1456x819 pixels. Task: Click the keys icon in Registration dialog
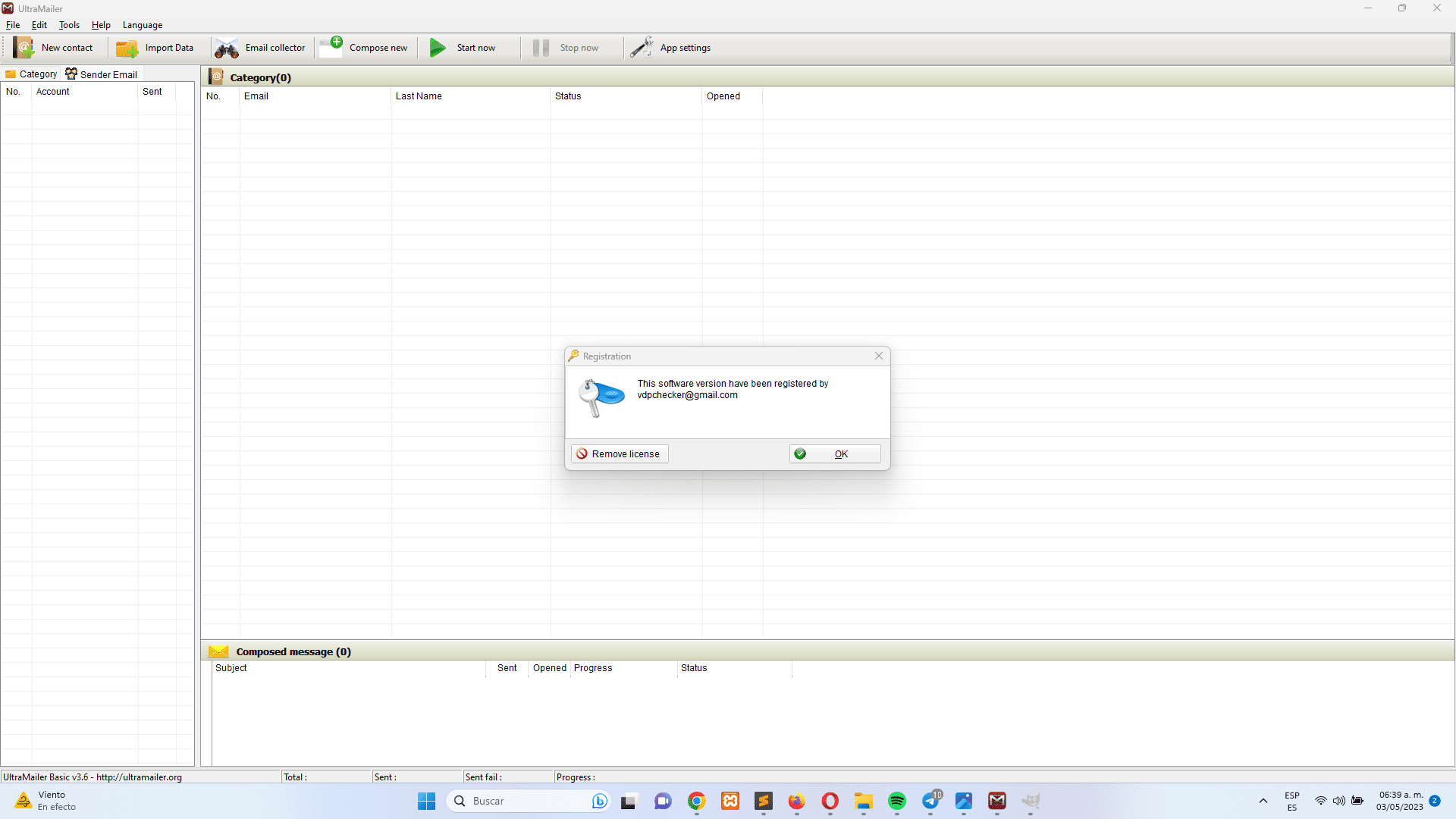(x=601, y=397)
